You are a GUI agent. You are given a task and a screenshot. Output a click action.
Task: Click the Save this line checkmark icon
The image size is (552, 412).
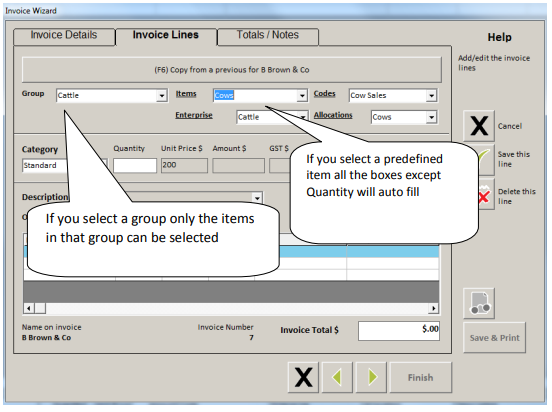[486, 160]
